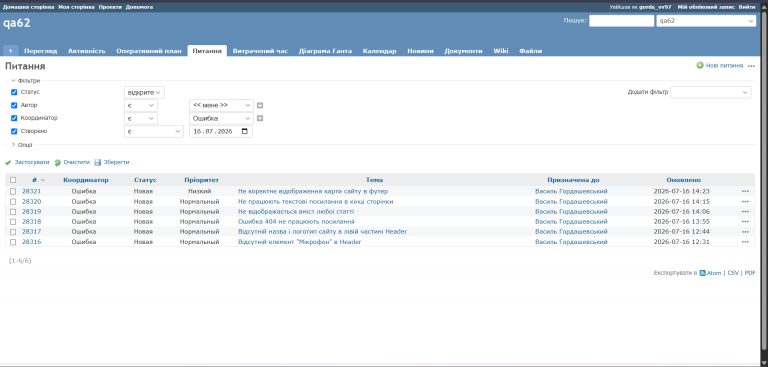
Task: Open the status operator dropdown showing відкрите
Action: (x=144, y=92)
